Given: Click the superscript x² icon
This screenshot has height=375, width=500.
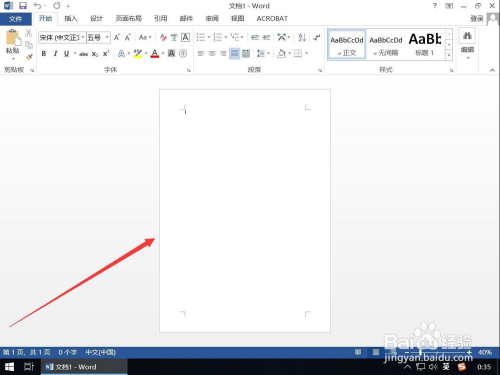Looking at the screenshot, I should point(106,54).
